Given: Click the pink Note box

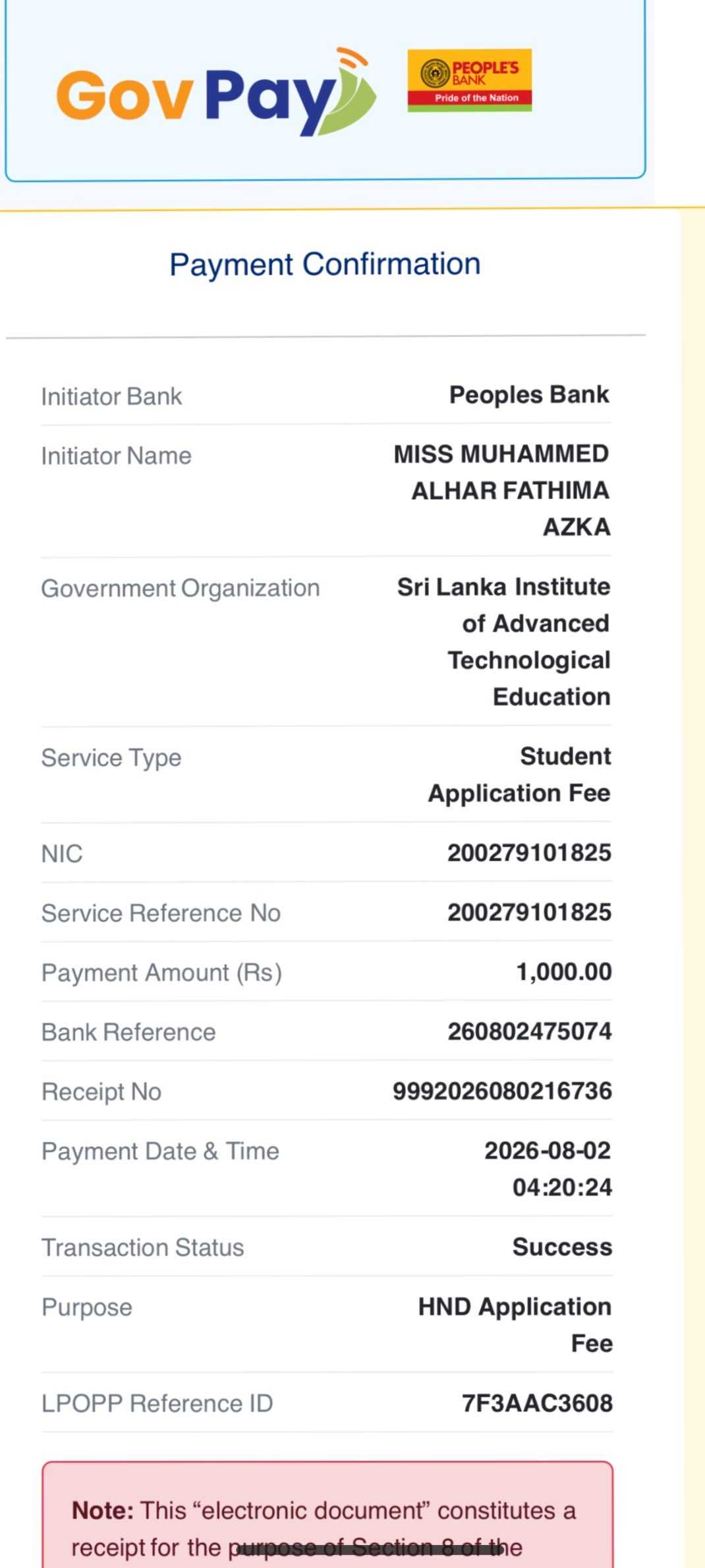Looking at the screenshot, I should click(327, 1515).
